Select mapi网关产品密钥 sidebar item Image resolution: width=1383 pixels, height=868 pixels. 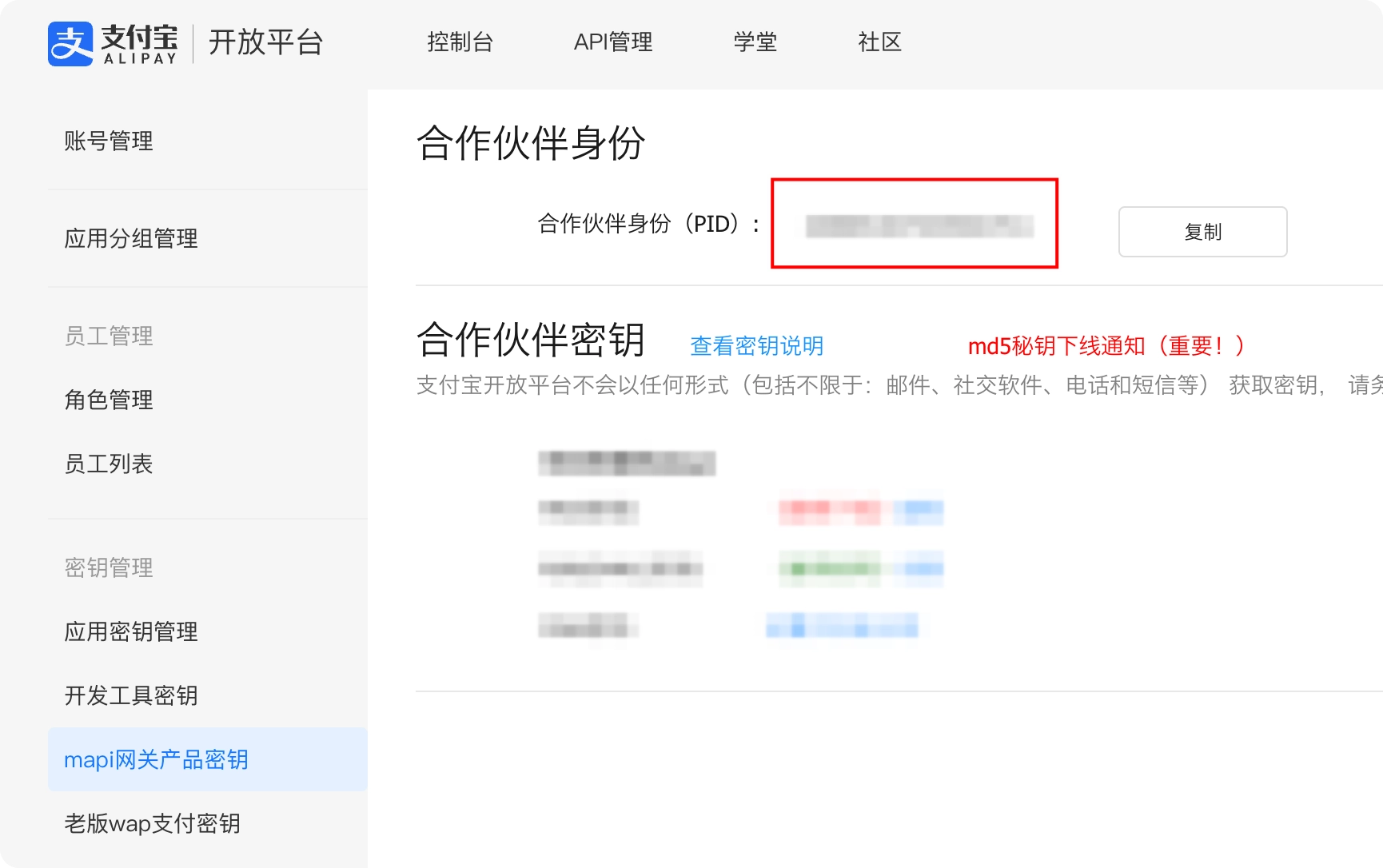[208, 759]
